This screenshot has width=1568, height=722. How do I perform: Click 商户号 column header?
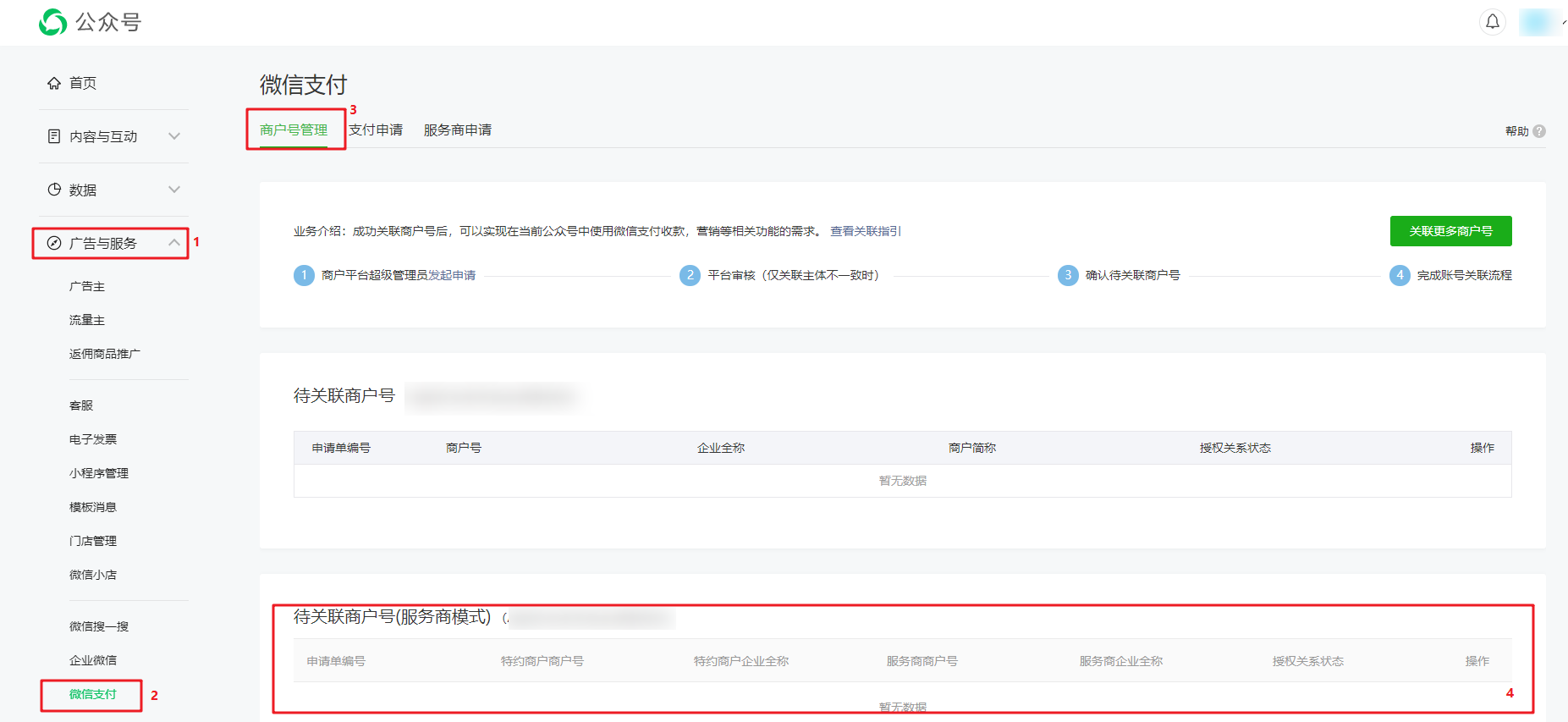pyautogui.click(x=464, y=448)
